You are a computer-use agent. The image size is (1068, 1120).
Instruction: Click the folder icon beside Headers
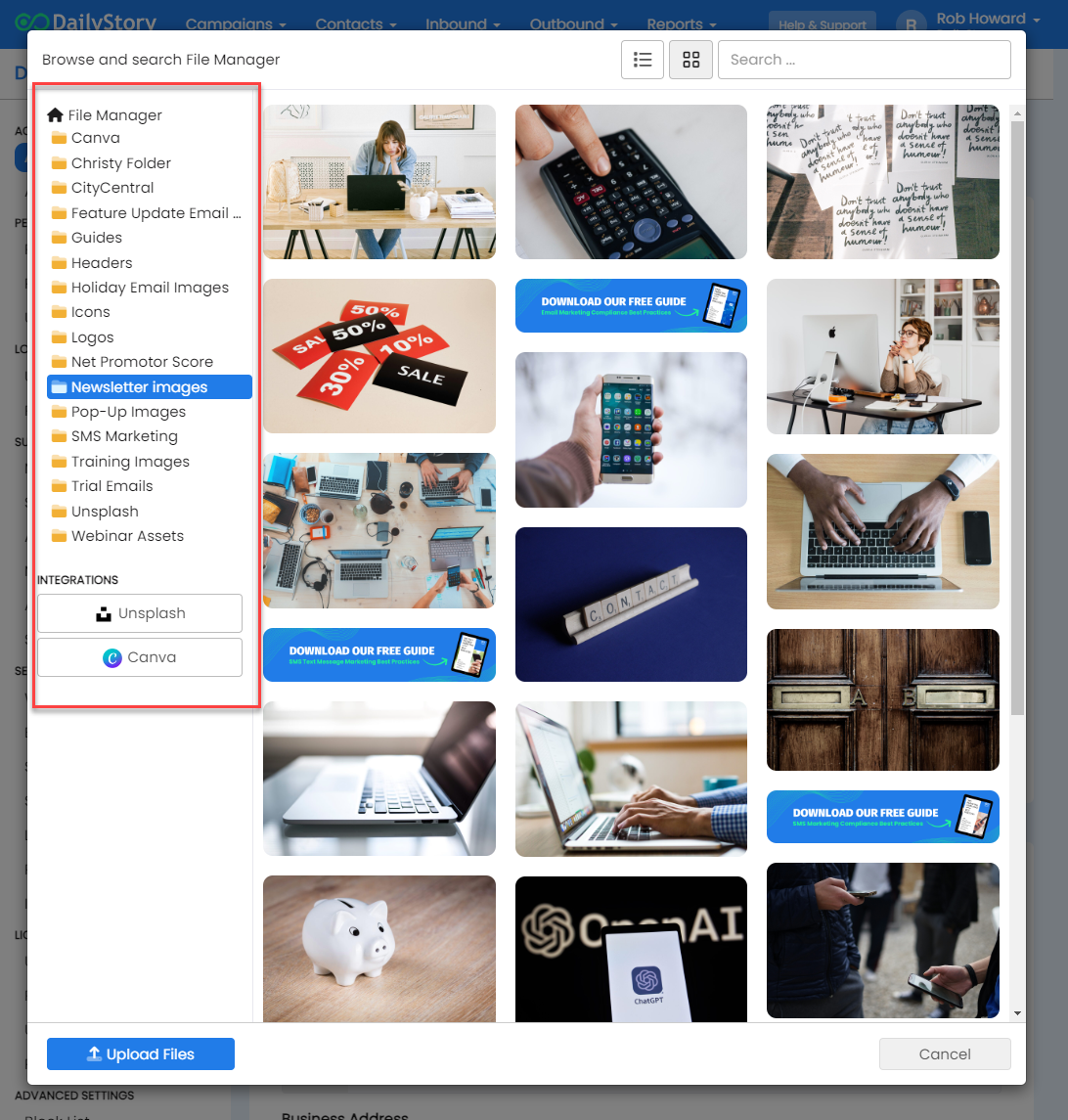(x=60, y=263)
